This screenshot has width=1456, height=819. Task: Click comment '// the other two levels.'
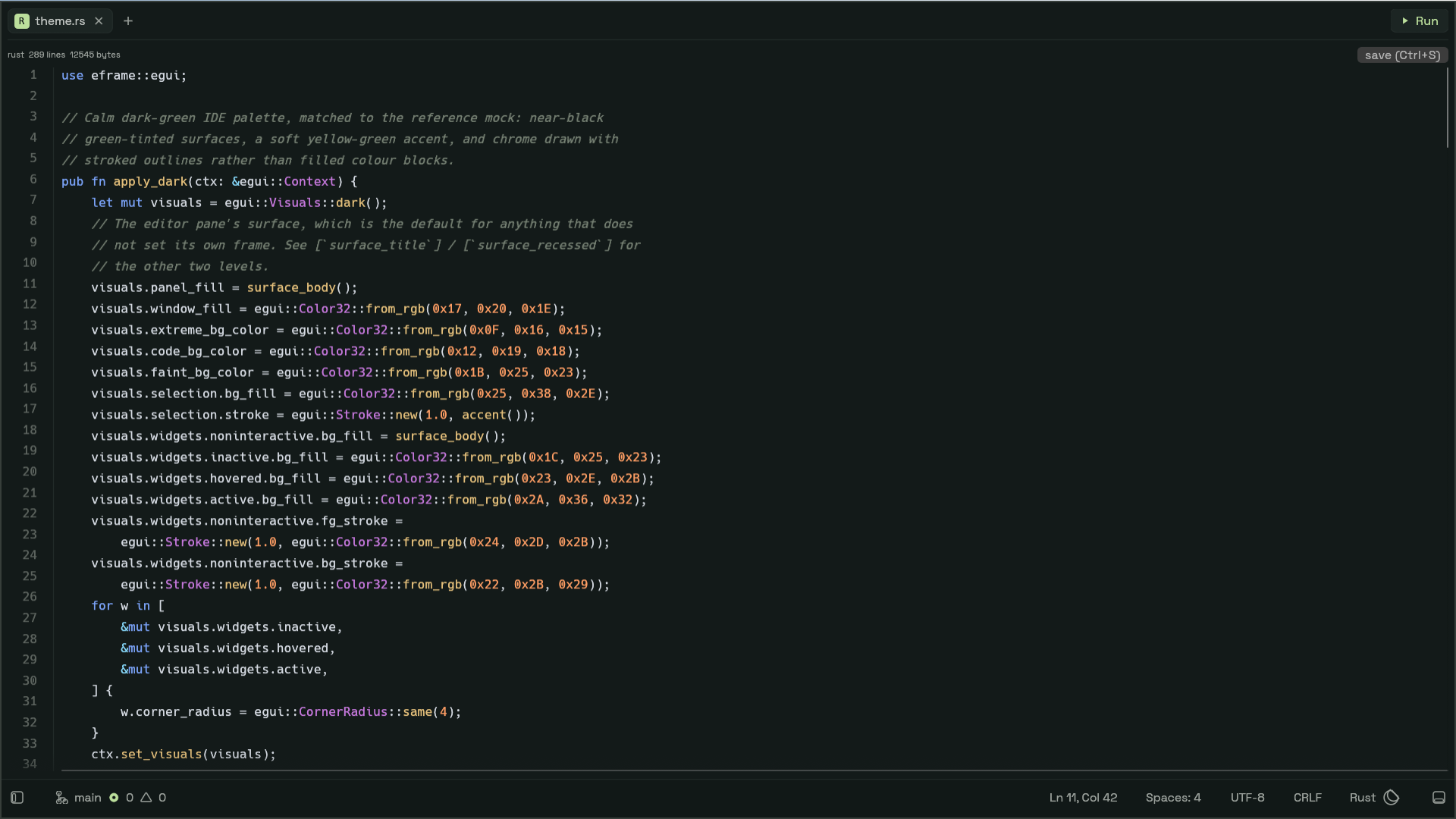pyautogui.click(x=180, y=266)
